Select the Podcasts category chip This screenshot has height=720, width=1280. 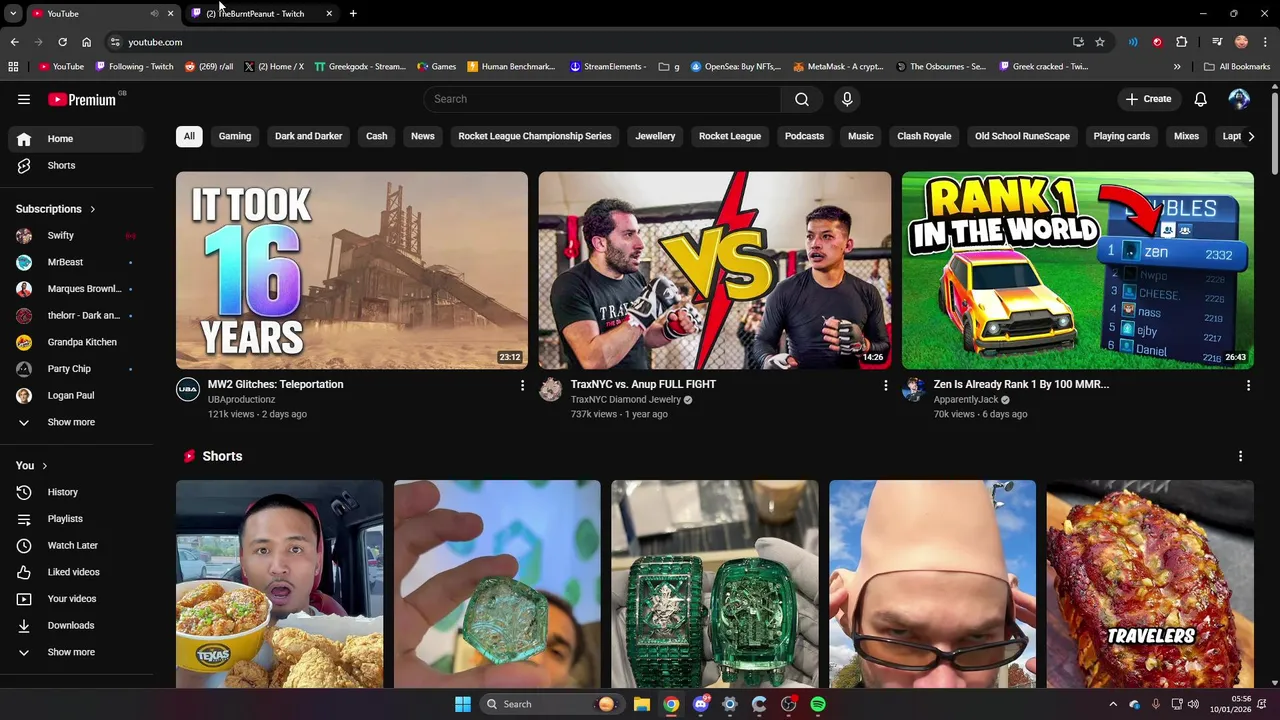804,136
